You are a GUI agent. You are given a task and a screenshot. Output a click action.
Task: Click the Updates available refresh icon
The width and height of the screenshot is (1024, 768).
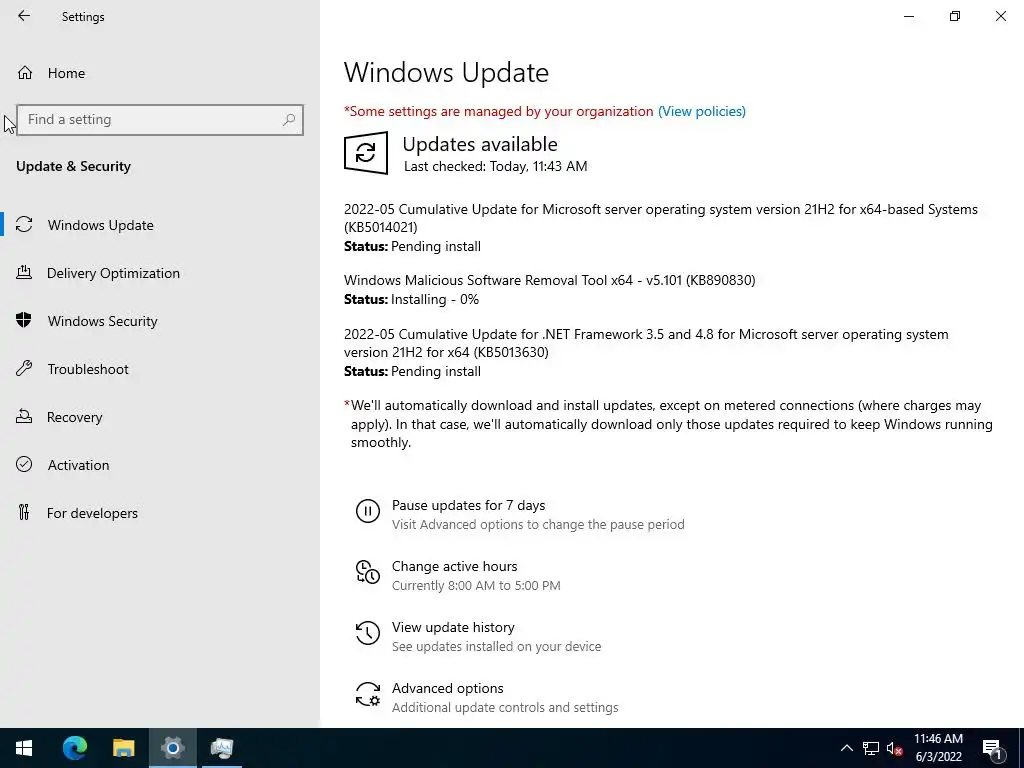pyautogui.click(x=366, y=153)
